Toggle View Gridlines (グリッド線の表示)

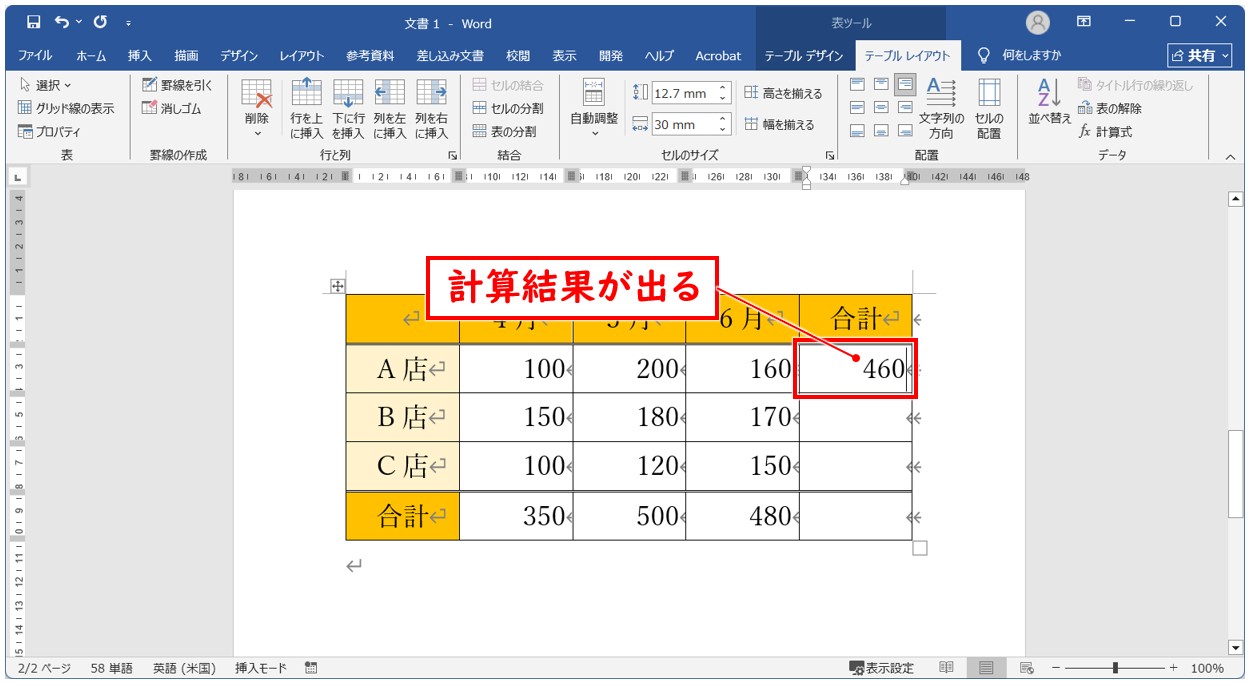pos(66,108)
